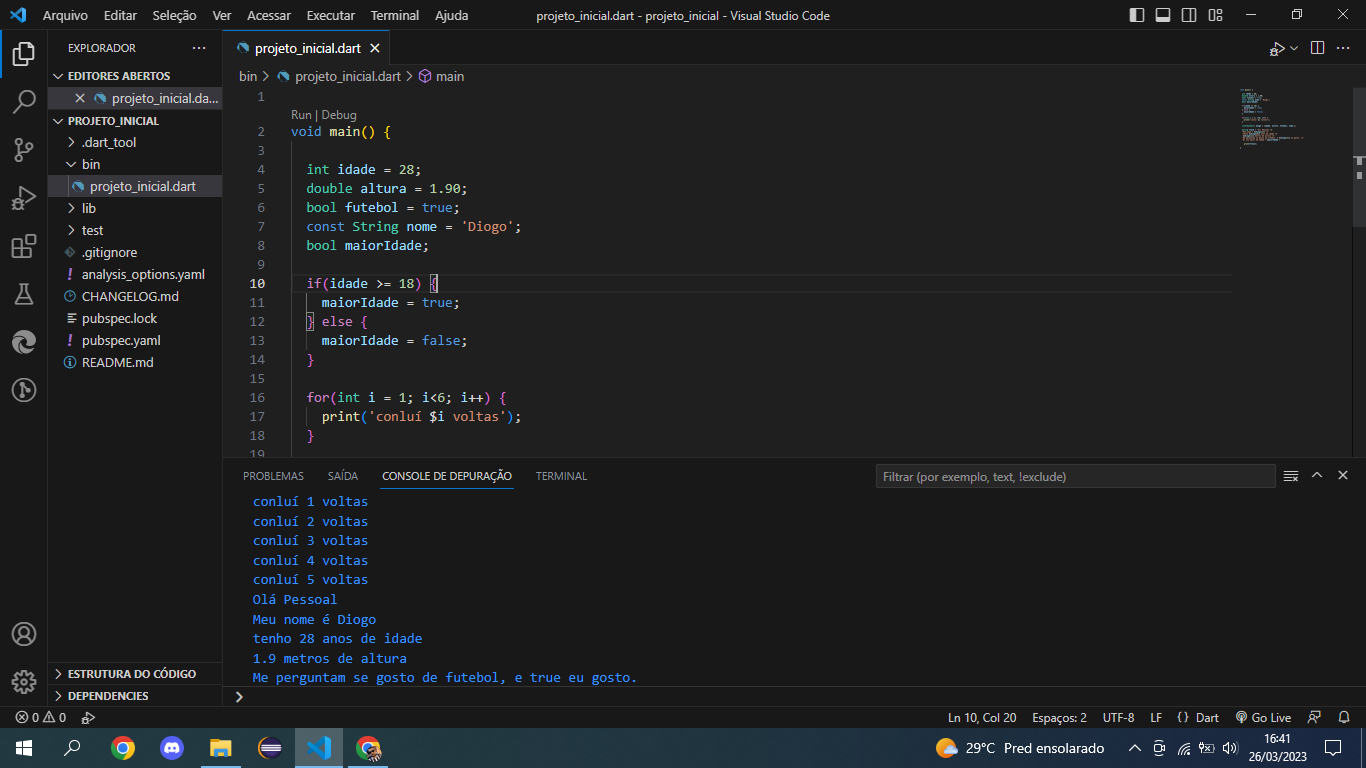Viewport: 1366px width, 768px height.
Task: Open Discord from the taskbar
Action: point(172,747)
